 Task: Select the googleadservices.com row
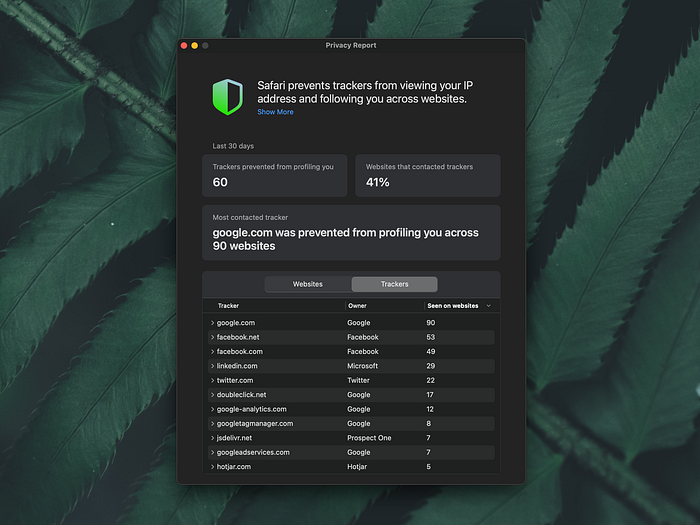352,452
